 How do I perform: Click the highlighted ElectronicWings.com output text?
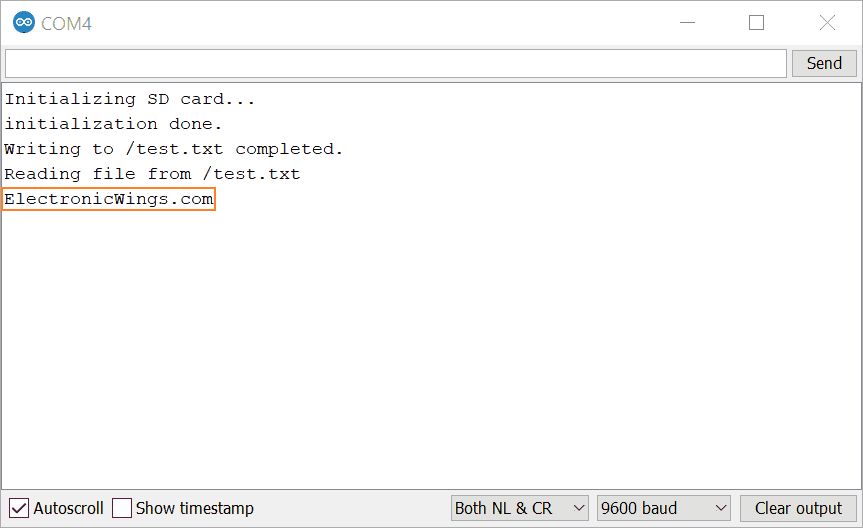tap(109, 199)
